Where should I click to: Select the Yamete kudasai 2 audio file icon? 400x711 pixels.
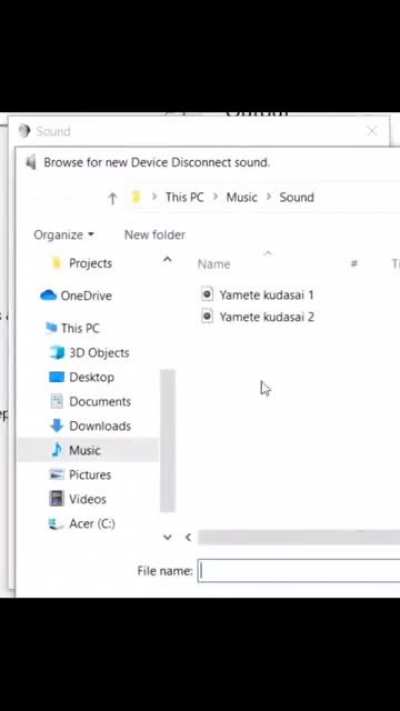tap(207, 316)
